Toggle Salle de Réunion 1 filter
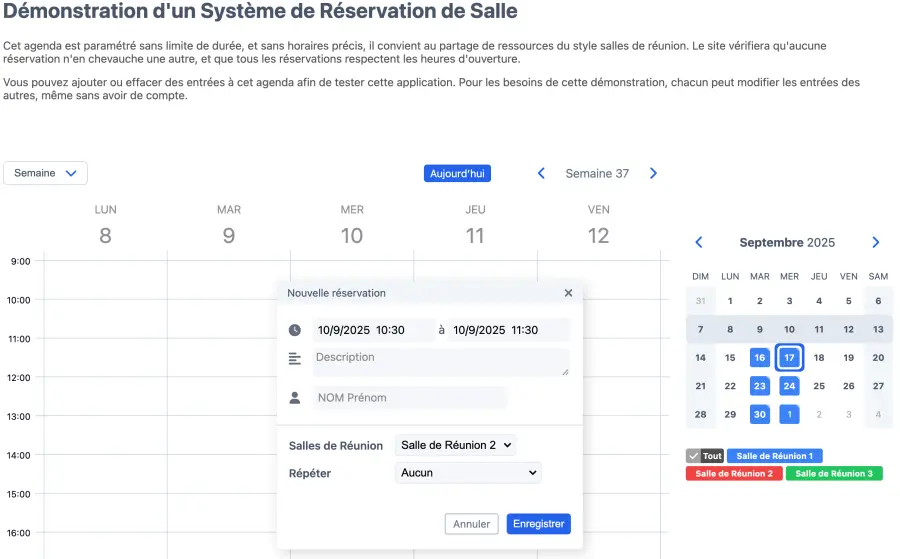The width and height of the screenshot is (900, 559). pos(774,456)
